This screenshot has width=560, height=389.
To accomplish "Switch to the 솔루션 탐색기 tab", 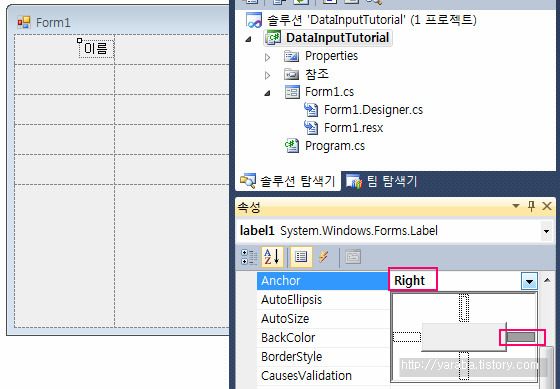I will (288, 181).
